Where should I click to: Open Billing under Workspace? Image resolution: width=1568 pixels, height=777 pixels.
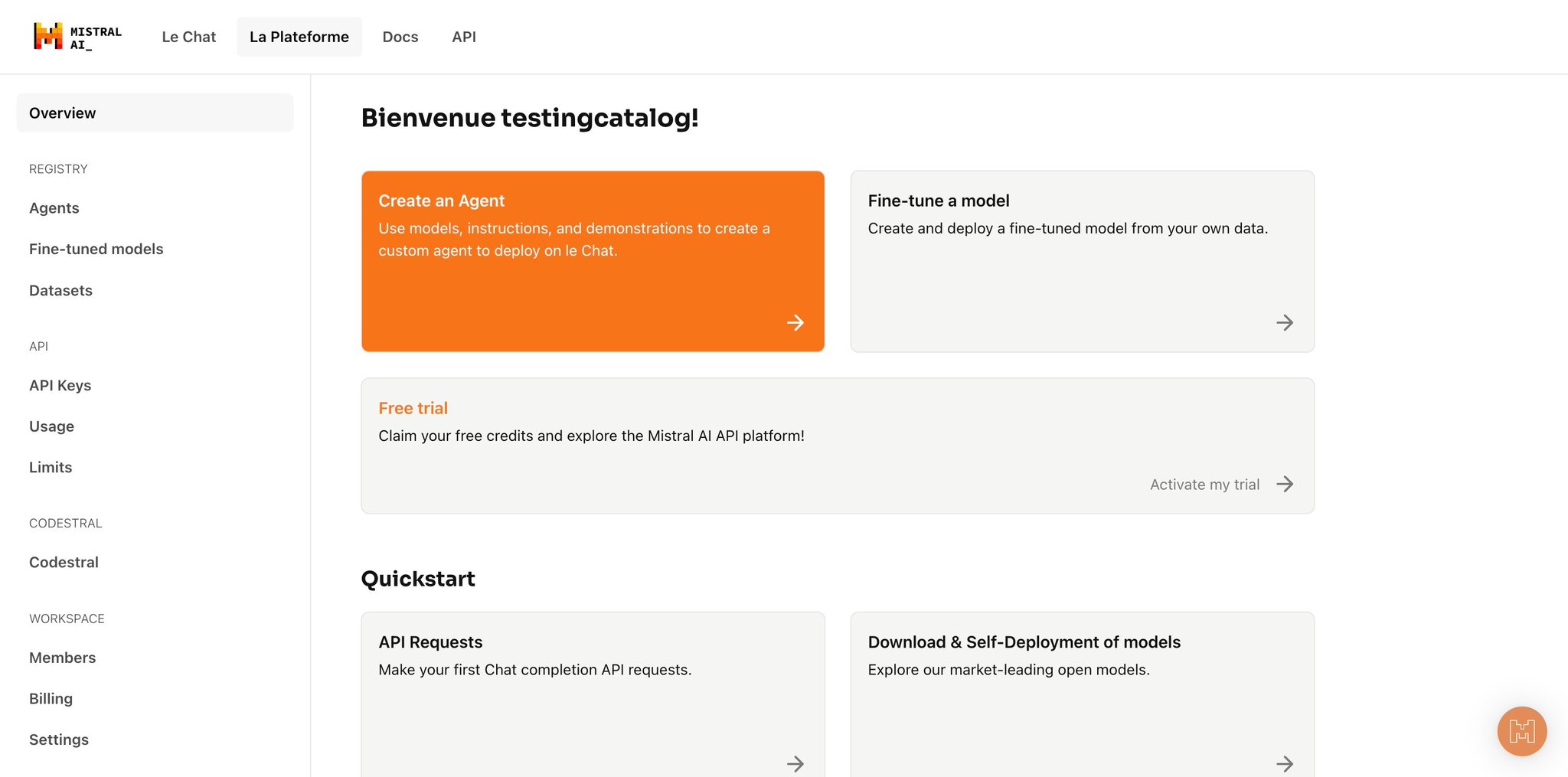51,698
